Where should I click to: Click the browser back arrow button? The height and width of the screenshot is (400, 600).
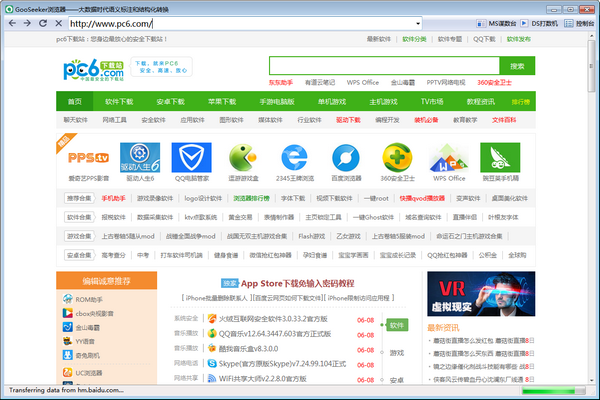12,22
